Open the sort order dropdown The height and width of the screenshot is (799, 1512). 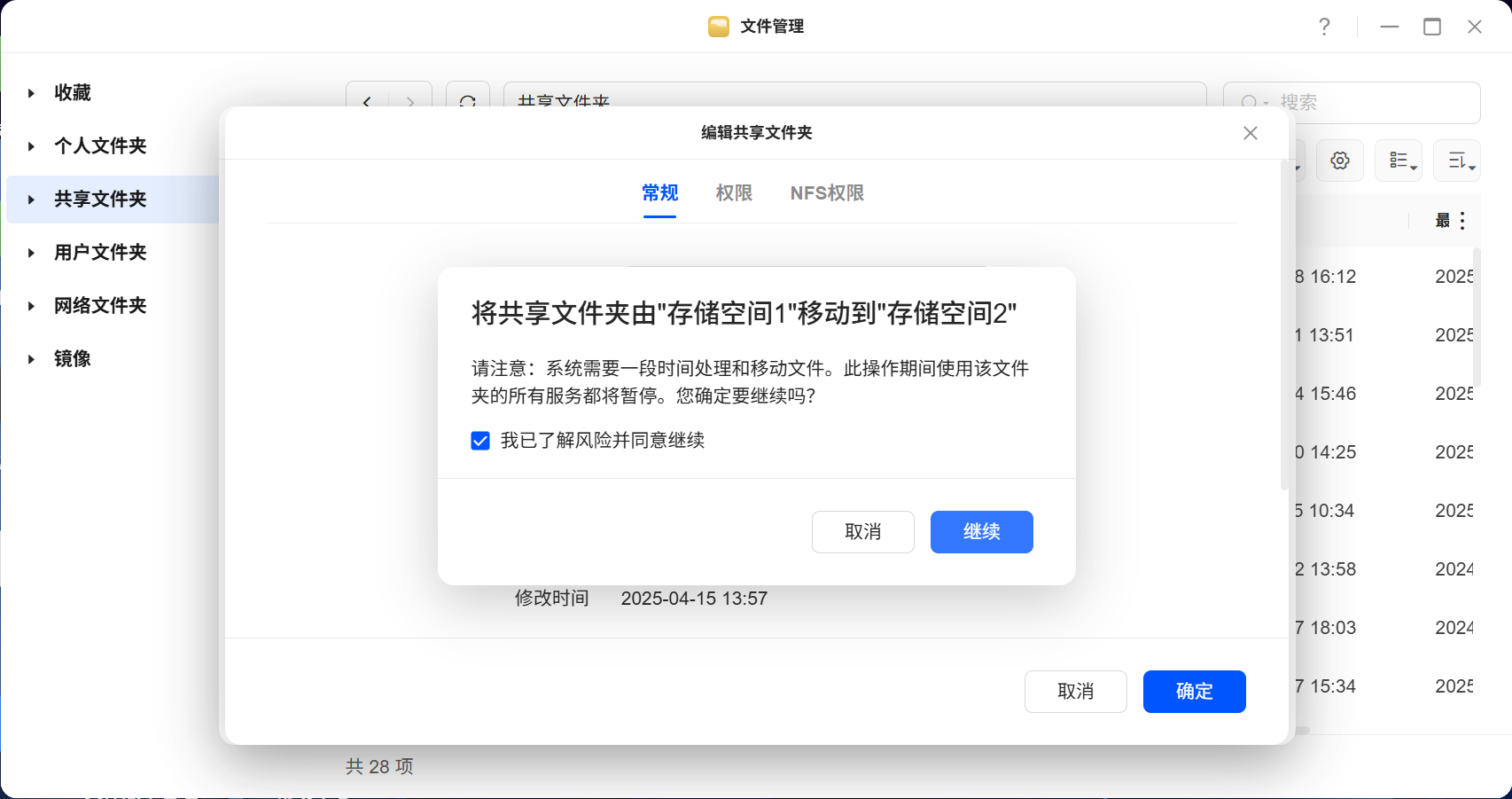1457,161
